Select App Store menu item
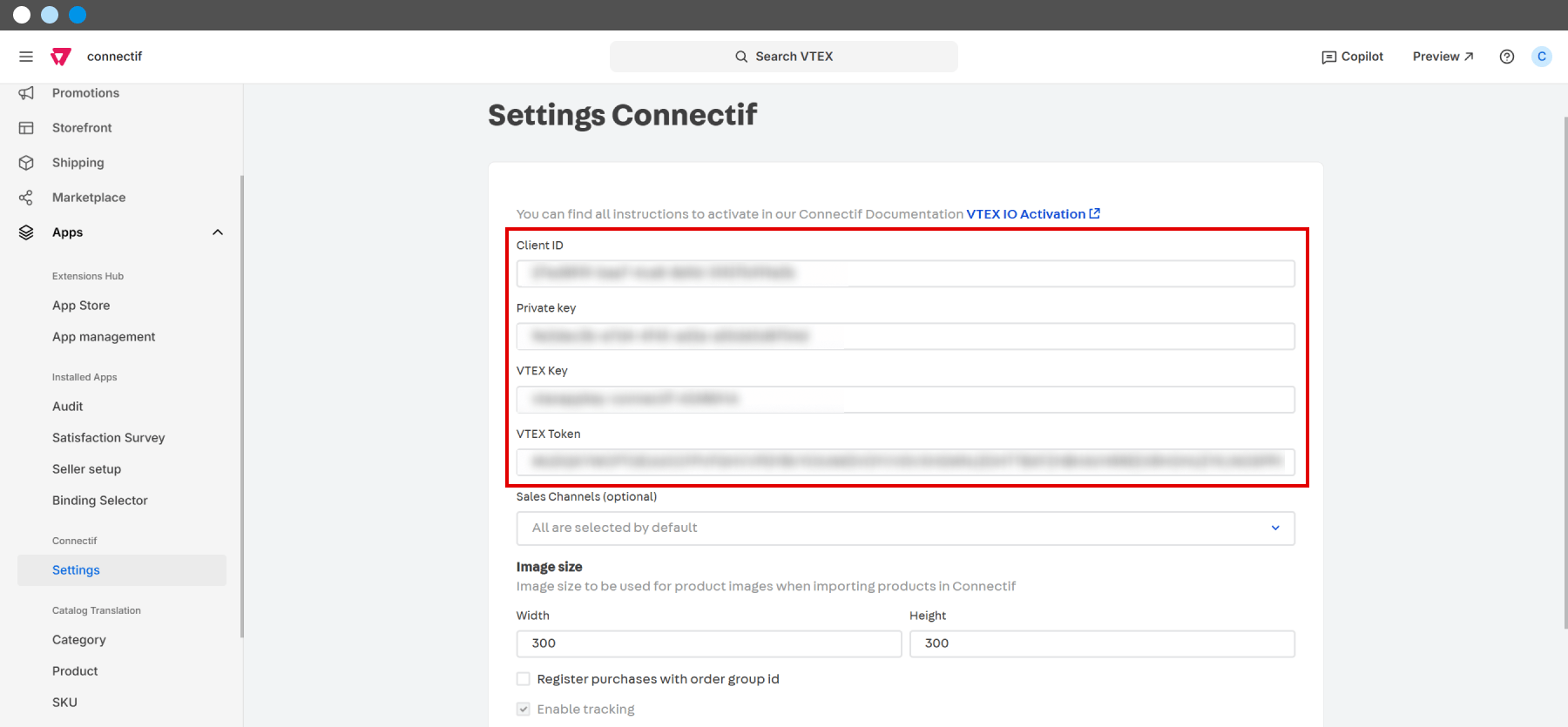Viewport: 1568px width, 727px height. [81, 306]
